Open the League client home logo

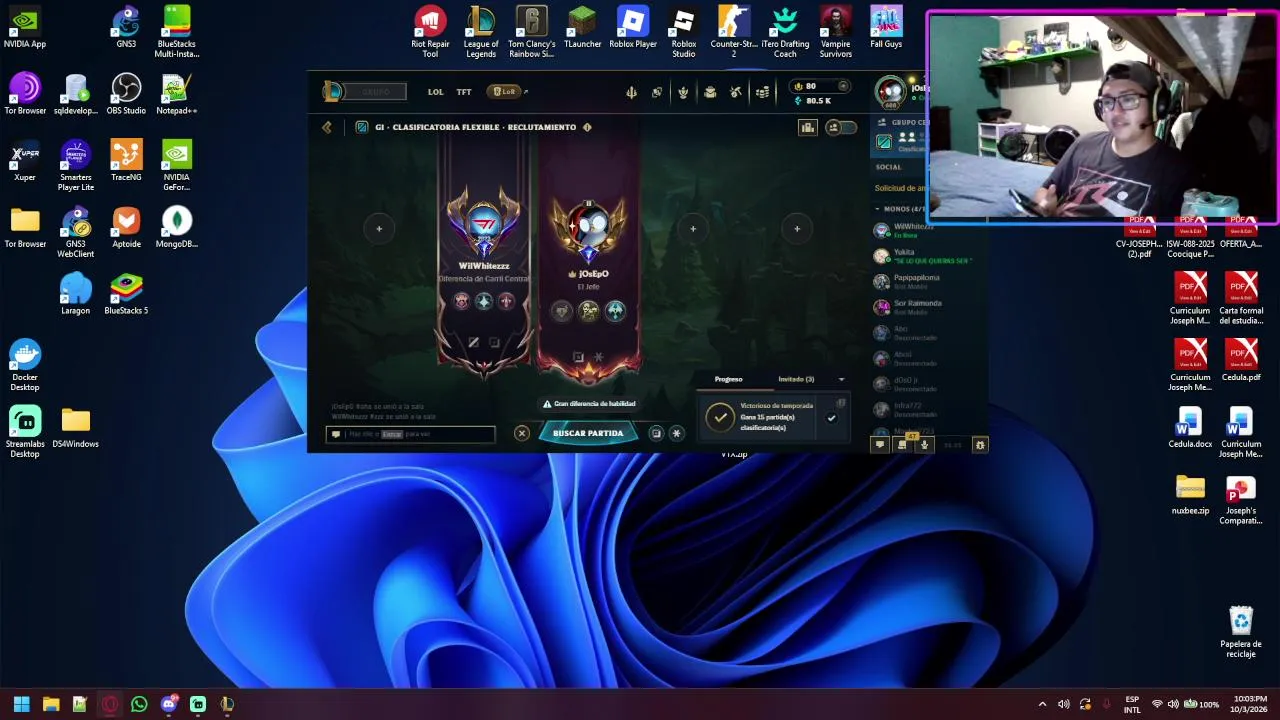[x=332, y=92]
